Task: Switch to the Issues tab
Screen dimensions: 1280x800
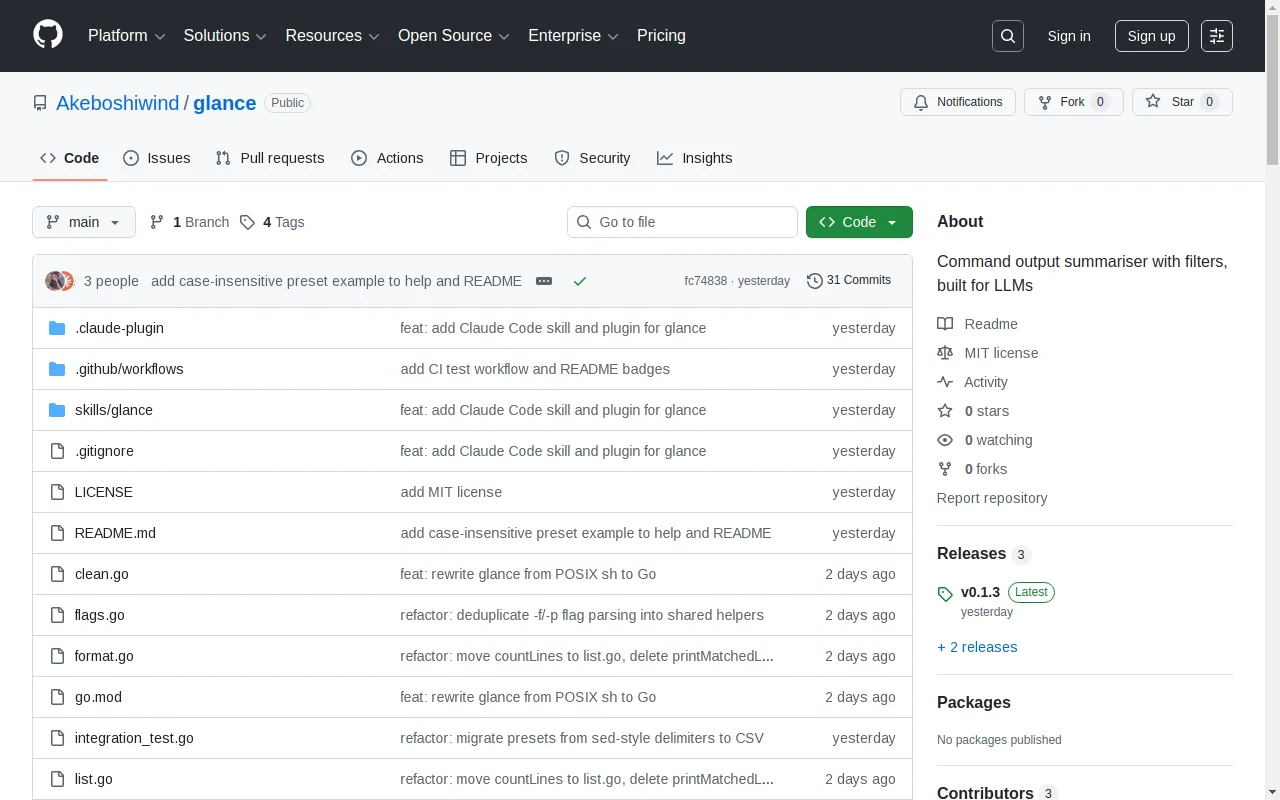Action: 156,158
